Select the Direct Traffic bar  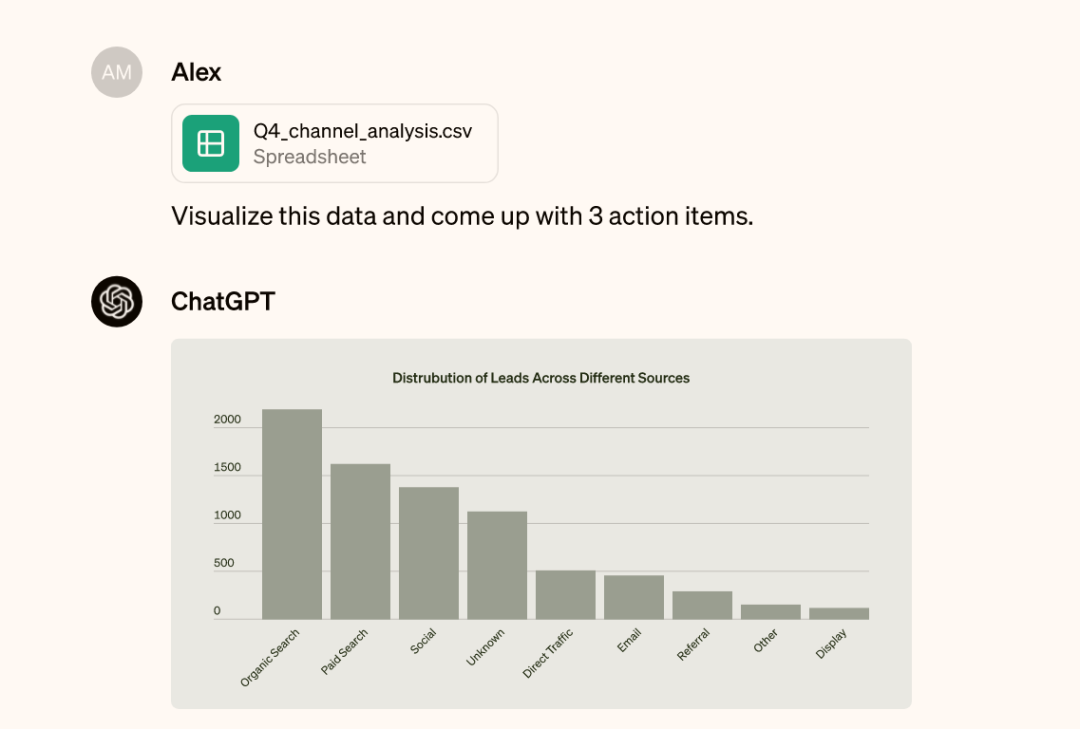click(565, 595)
